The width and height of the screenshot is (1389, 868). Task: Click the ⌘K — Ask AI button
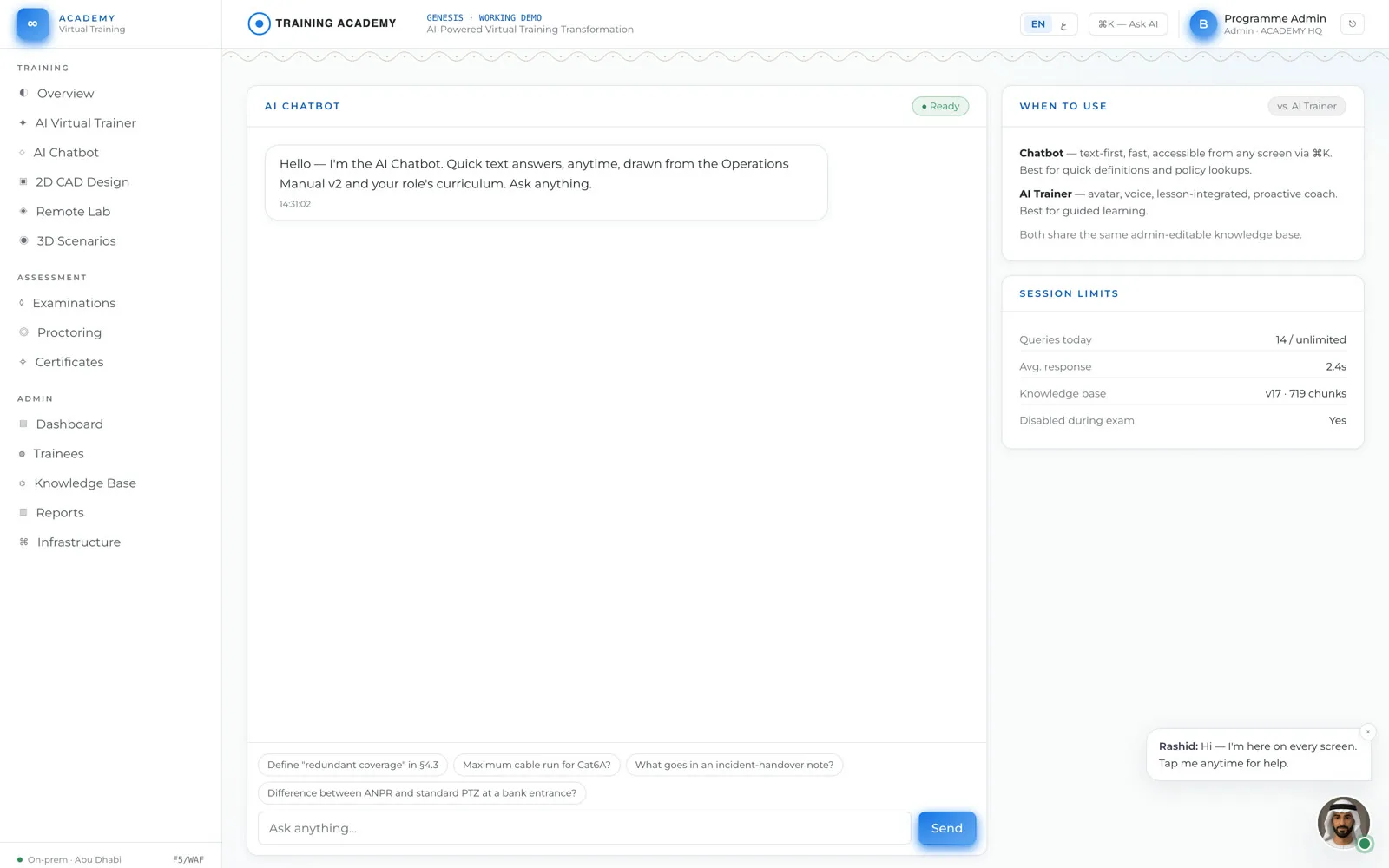click(1128, 24)
